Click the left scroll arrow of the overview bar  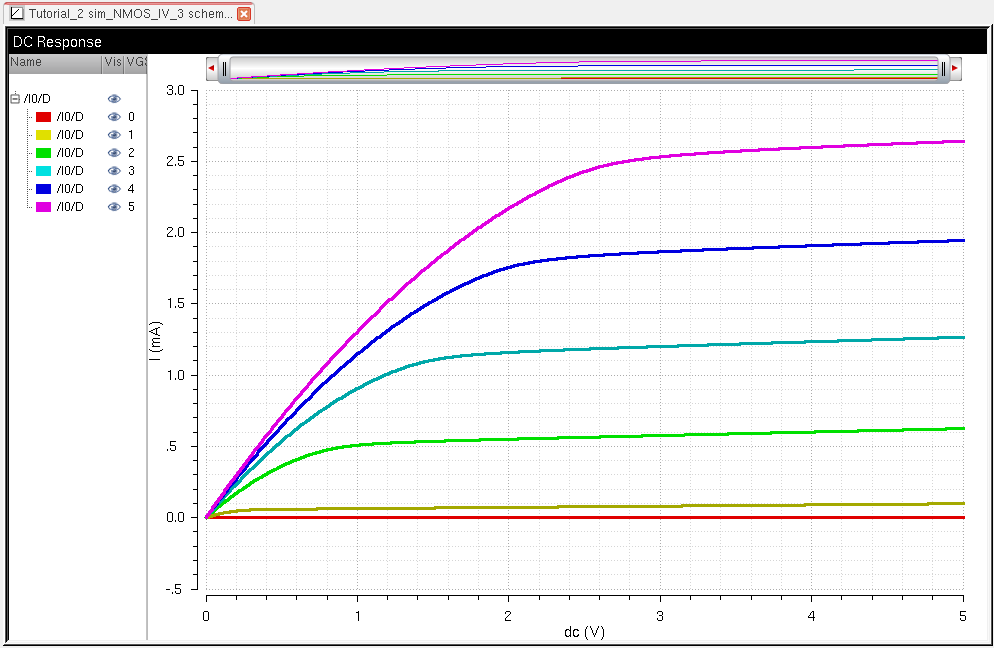(211, 68)
